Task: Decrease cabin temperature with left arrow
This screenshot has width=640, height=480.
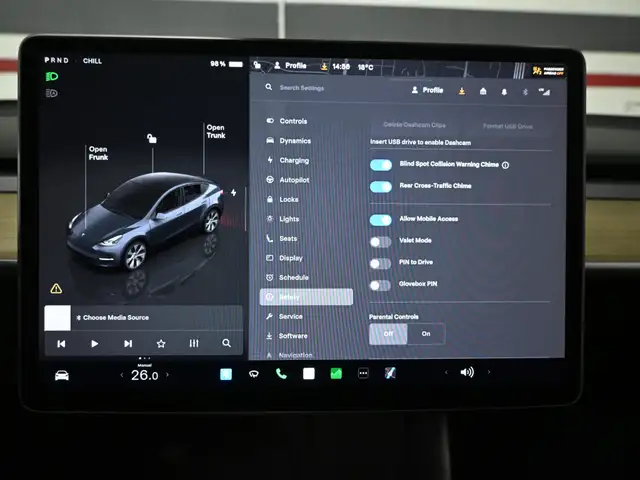Action: [x=122, y=375]
